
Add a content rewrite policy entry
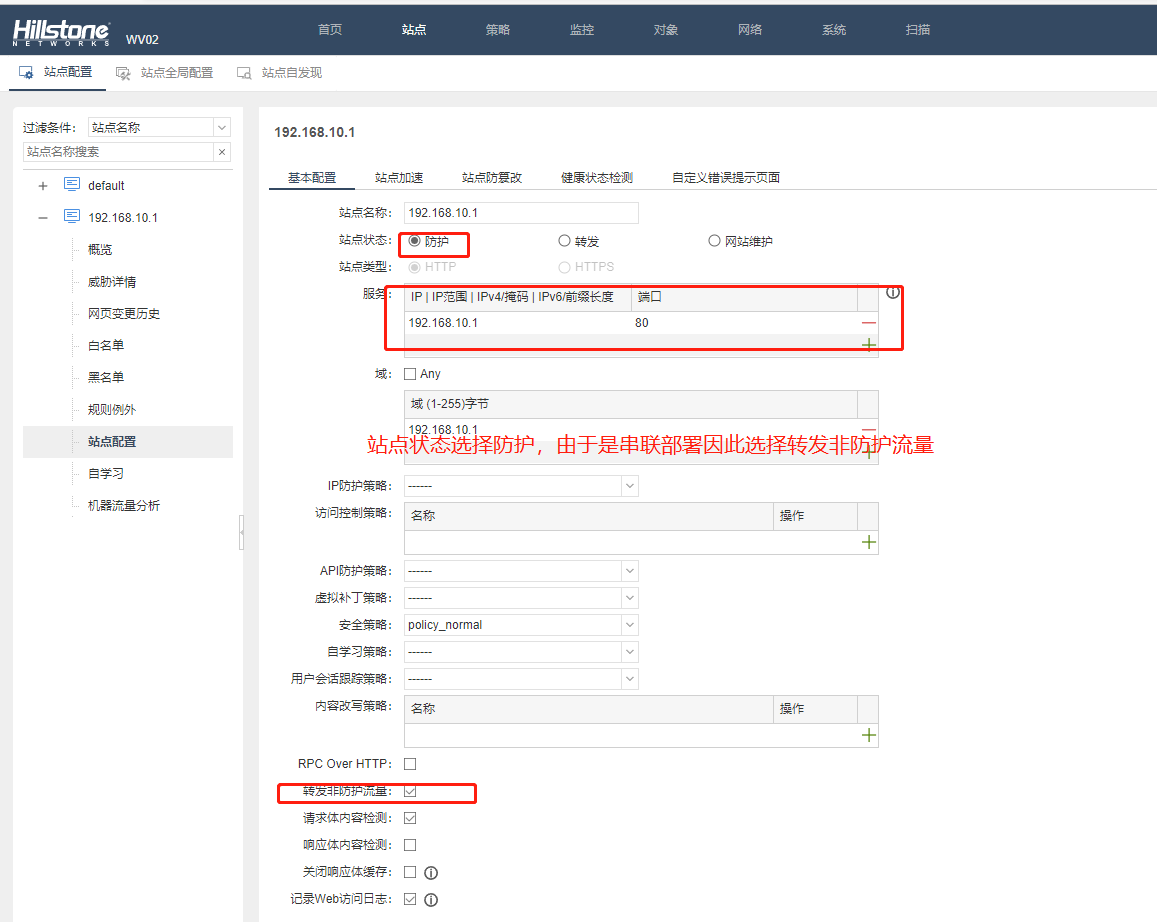868,735
